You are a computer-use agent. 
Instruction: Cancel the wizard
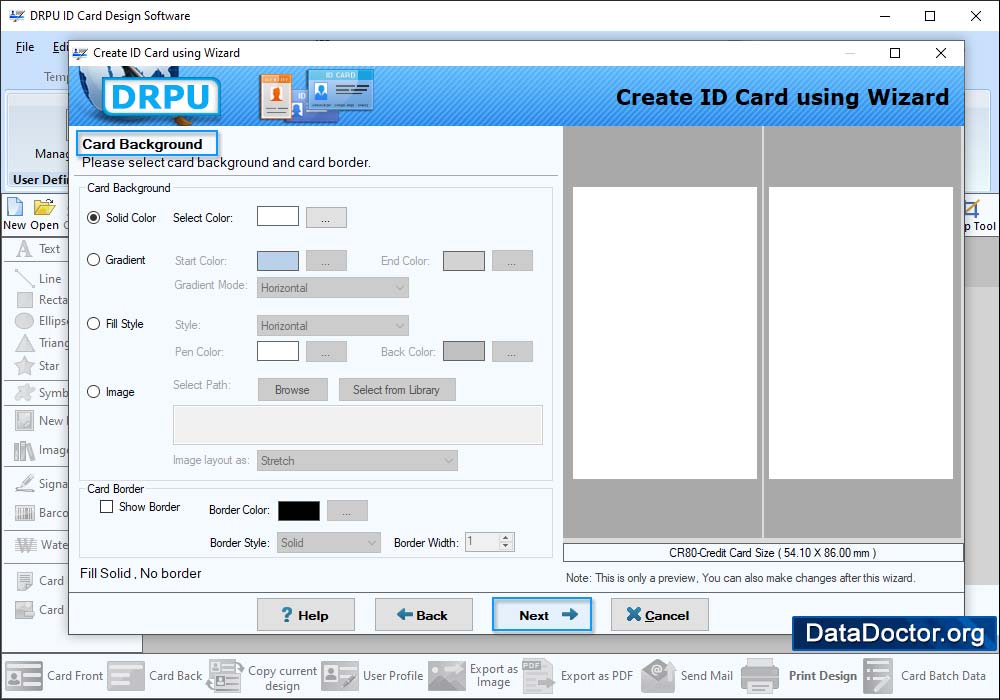659,615
